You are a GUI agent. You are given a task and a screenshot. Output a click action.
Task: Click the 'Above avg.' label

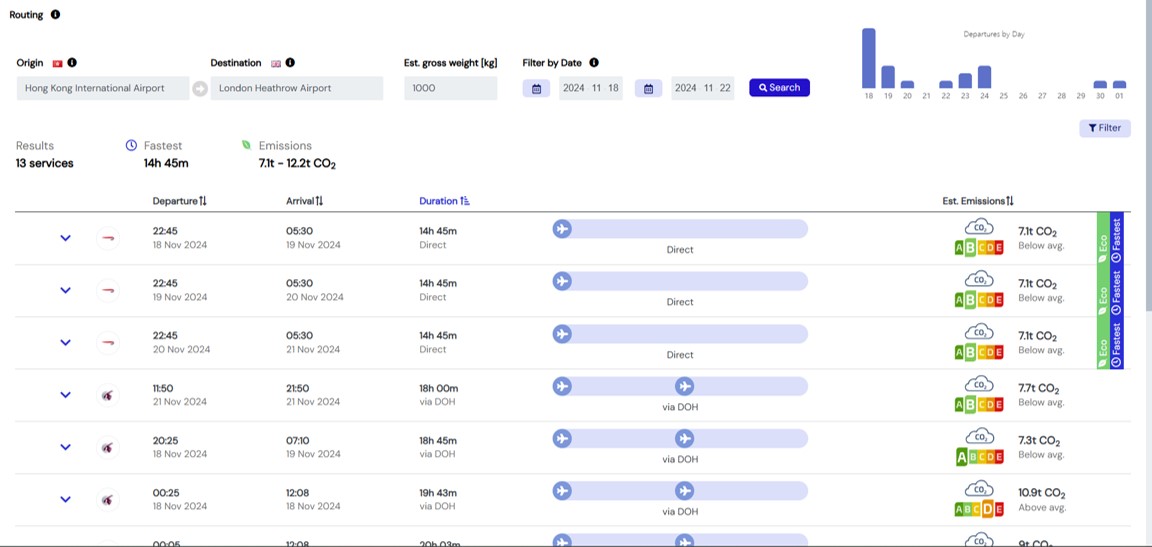tap(1042, 507)
